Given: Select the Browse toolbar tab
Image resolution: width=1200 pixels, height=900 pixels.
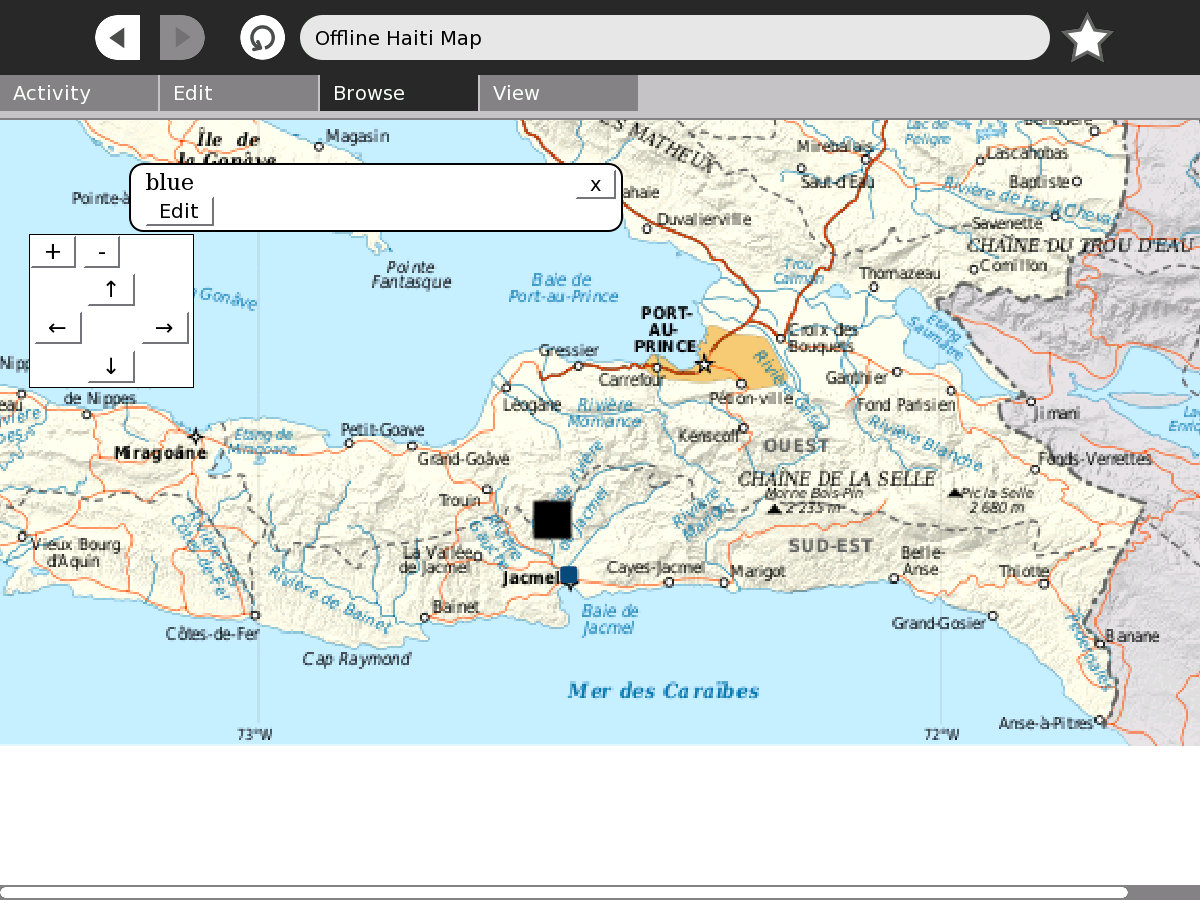Looking at the screenshot, I should (399, 93).
